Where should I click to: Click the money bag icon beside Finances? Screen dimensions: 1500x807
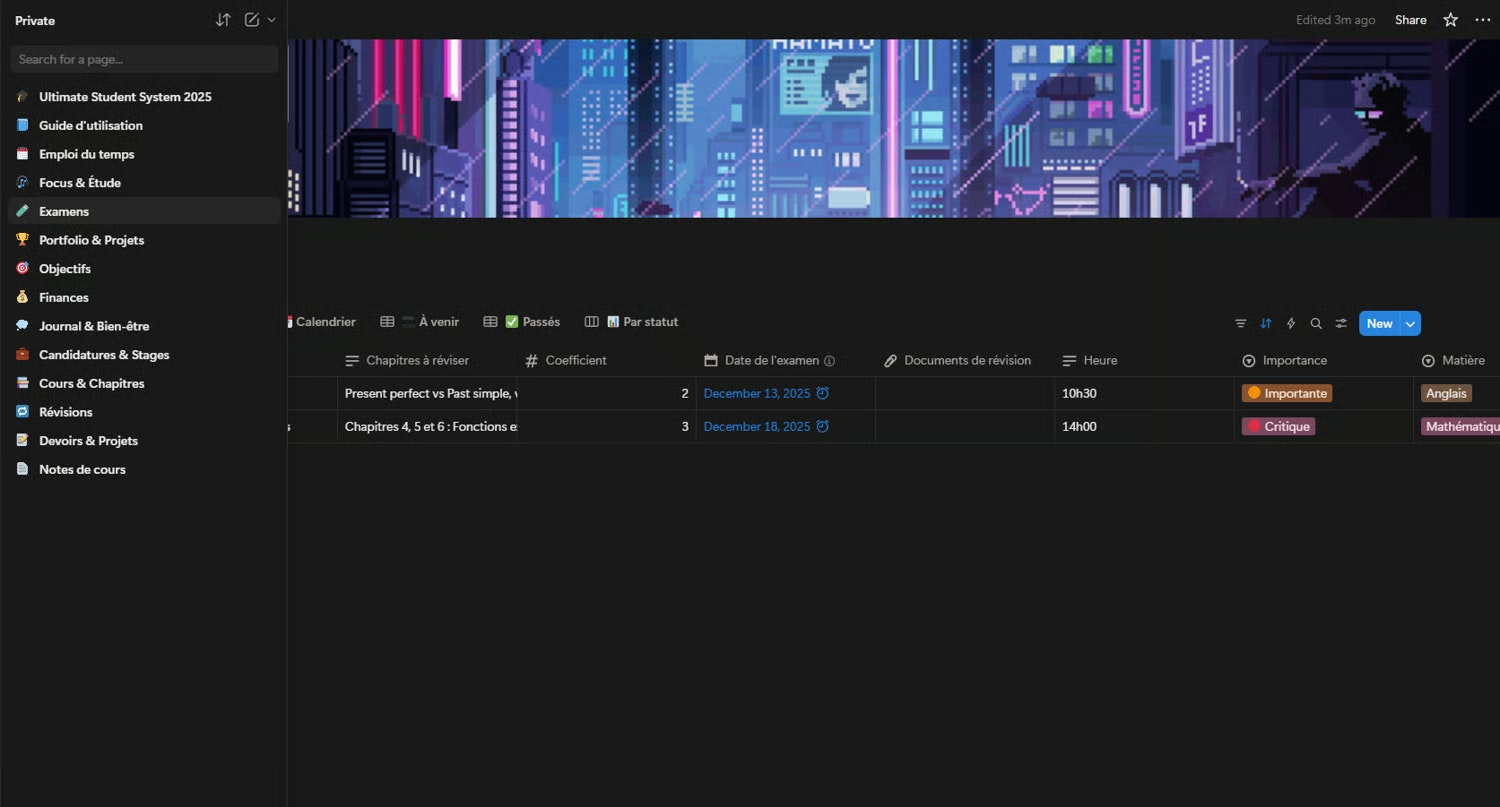[22, 297]
